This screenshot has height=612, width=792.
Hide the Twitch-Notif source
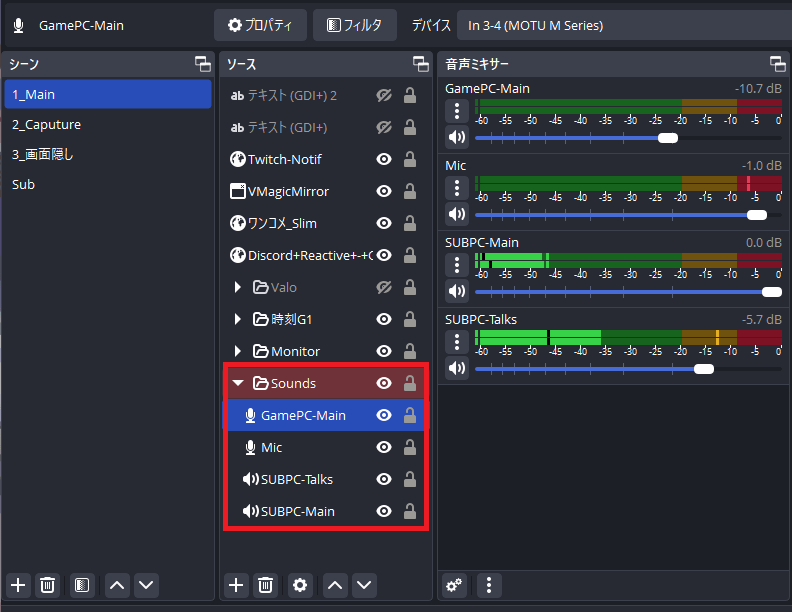coord(384,159)
